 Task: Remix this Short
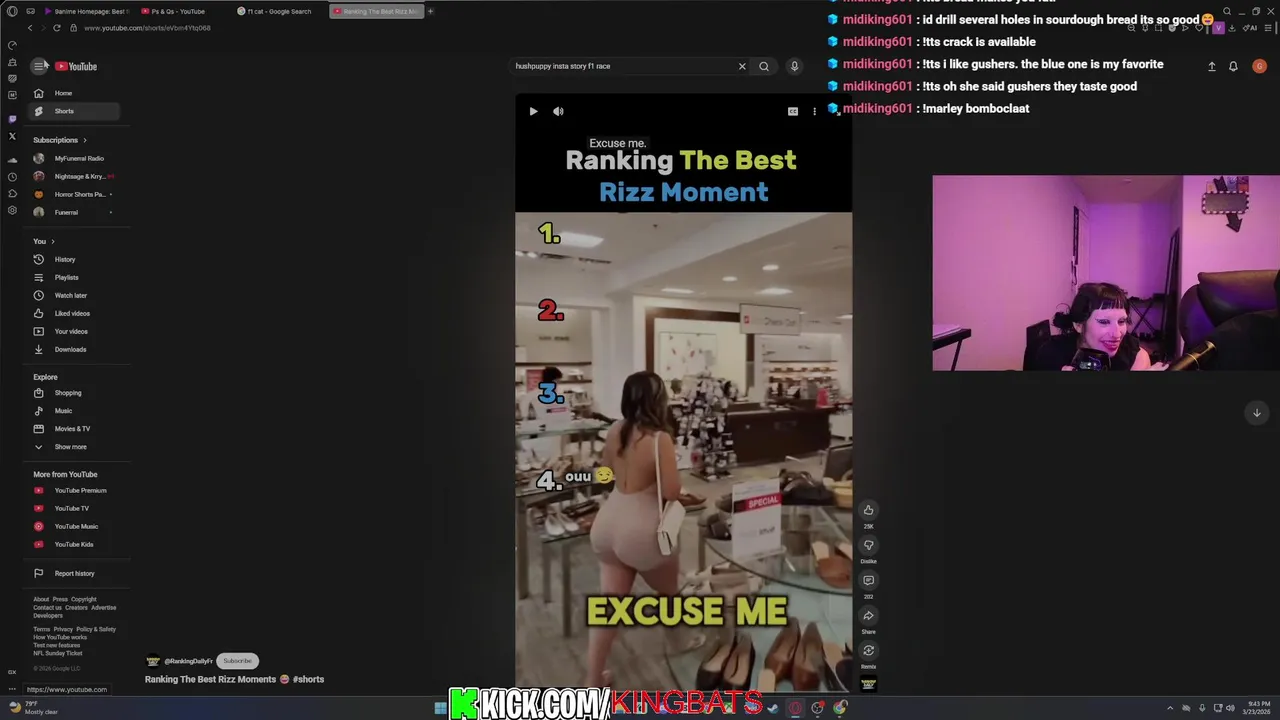(x=868, y=651)
